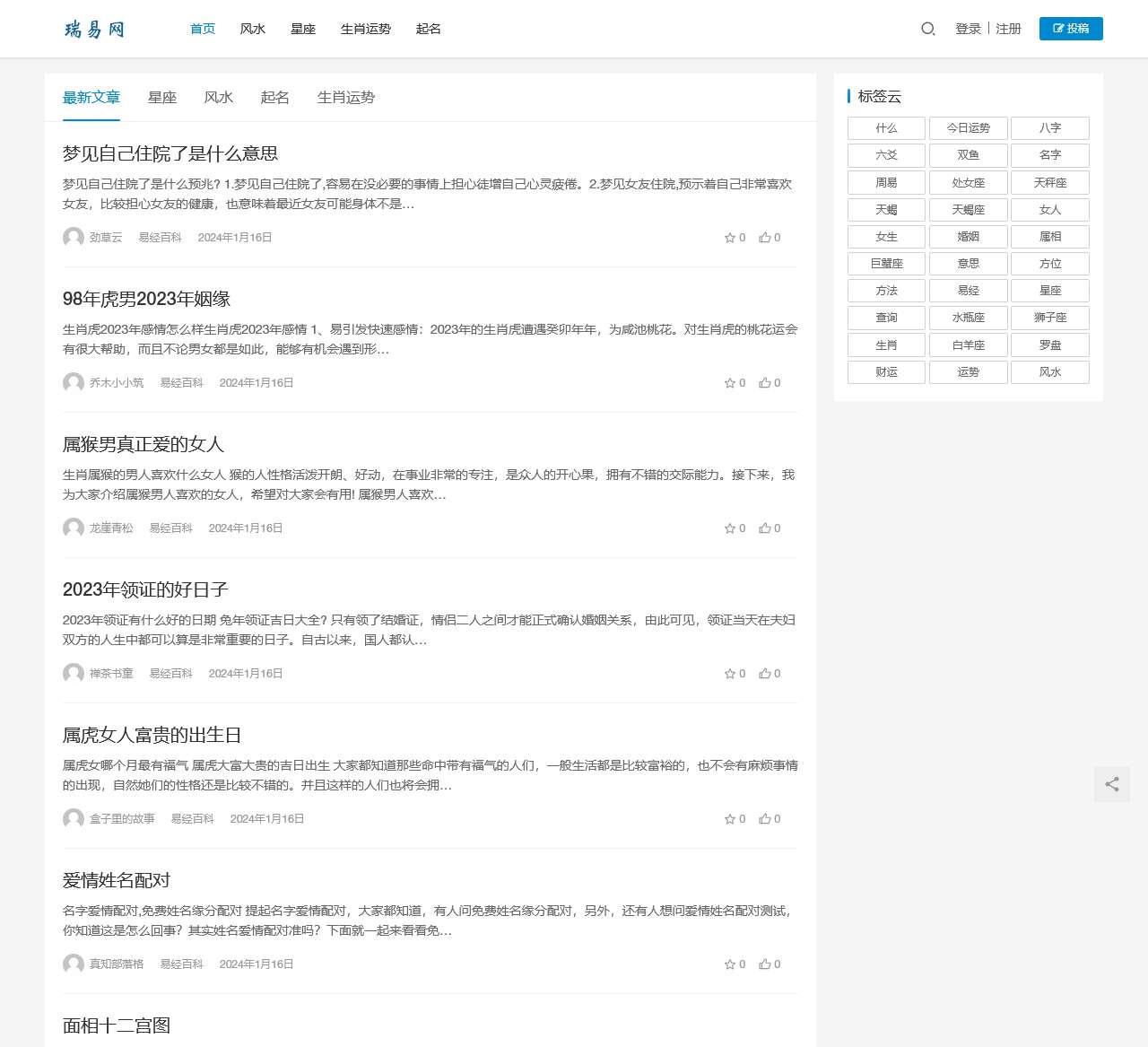The image size is (1148, 1047).
Task: Click the 投稿 submission button
Action: 1071,29
